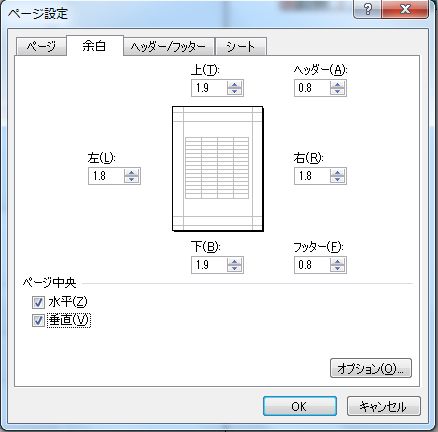Decrease the 下(B) bottom margin value
Image resolution: width=438 pixels, height=432 pixels.
[235, 268]
